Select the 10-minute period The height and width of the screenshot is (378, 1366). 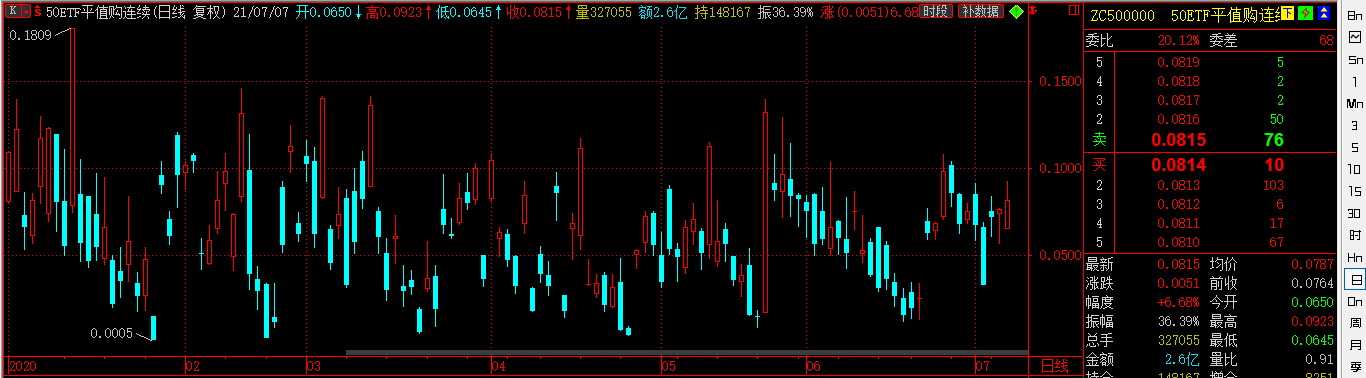[x=1355, y=169]
